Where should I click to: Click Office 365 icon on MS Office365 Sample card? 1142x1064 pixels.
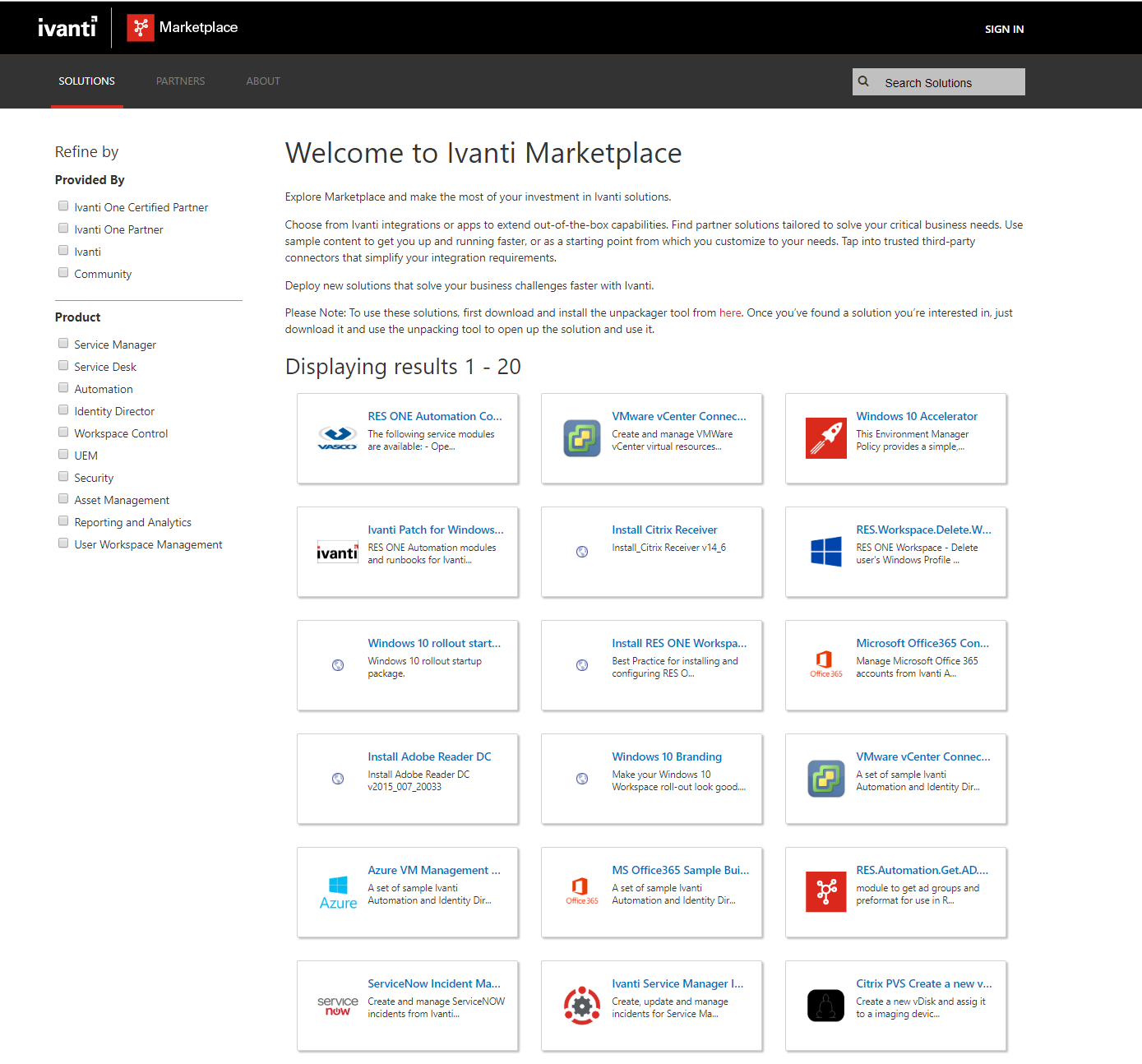(581, 891)
